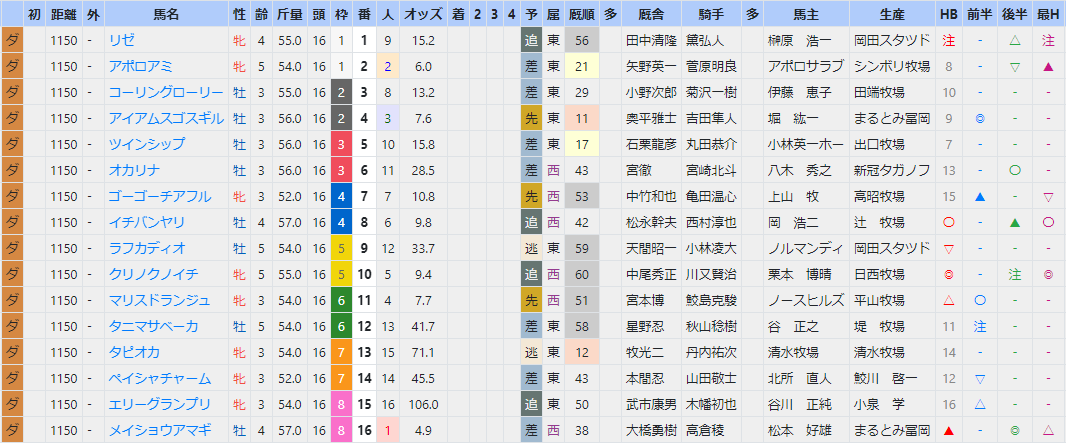Click red ▲ in メイショウアマギ's HB column
Viewport: 1066px width, 443px height.
point(948,430)
